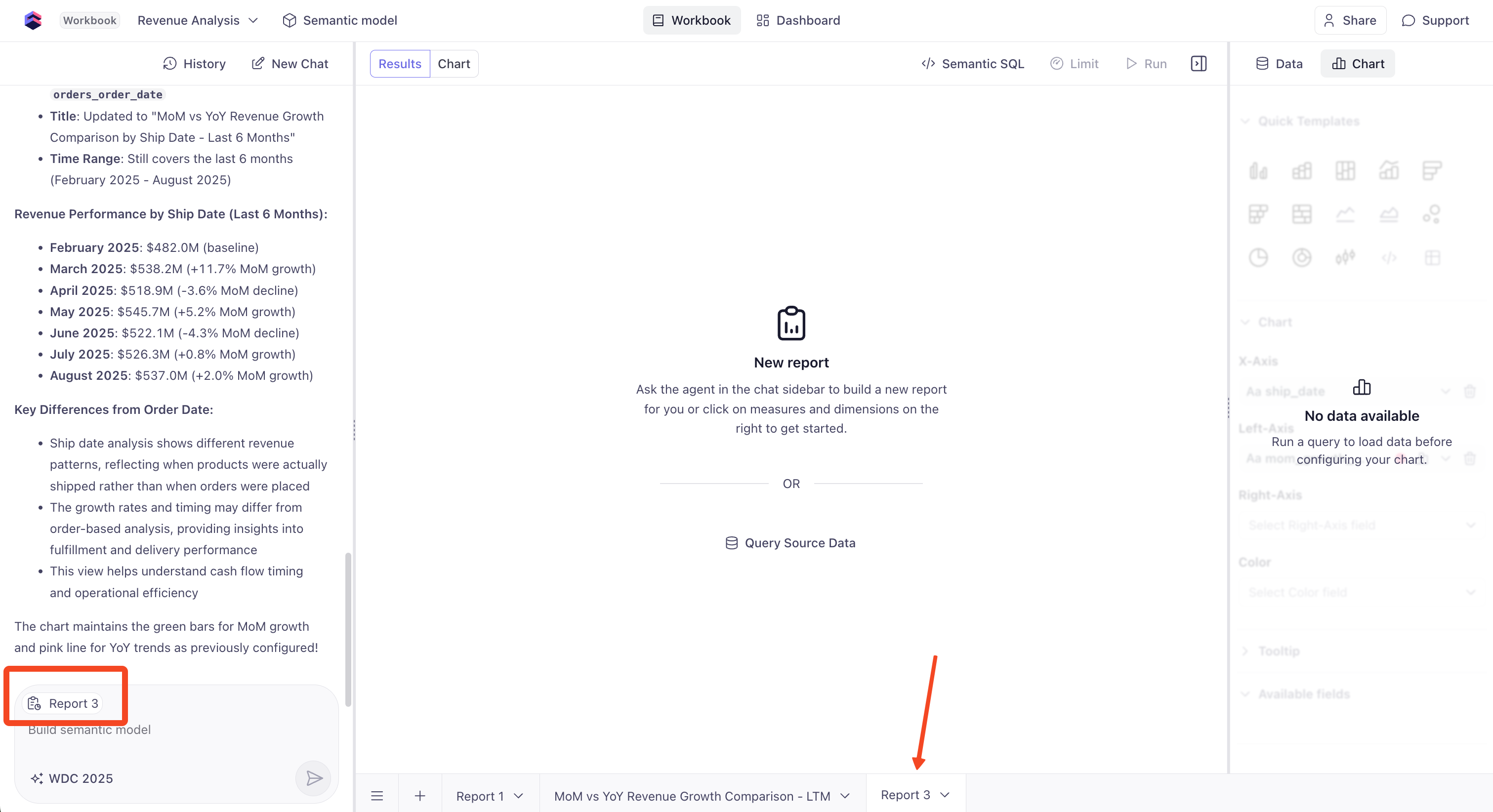The image size is (1493, 812).
Task: Open the Report 3 tab chevron menu
Action: [x=945, y=795]
